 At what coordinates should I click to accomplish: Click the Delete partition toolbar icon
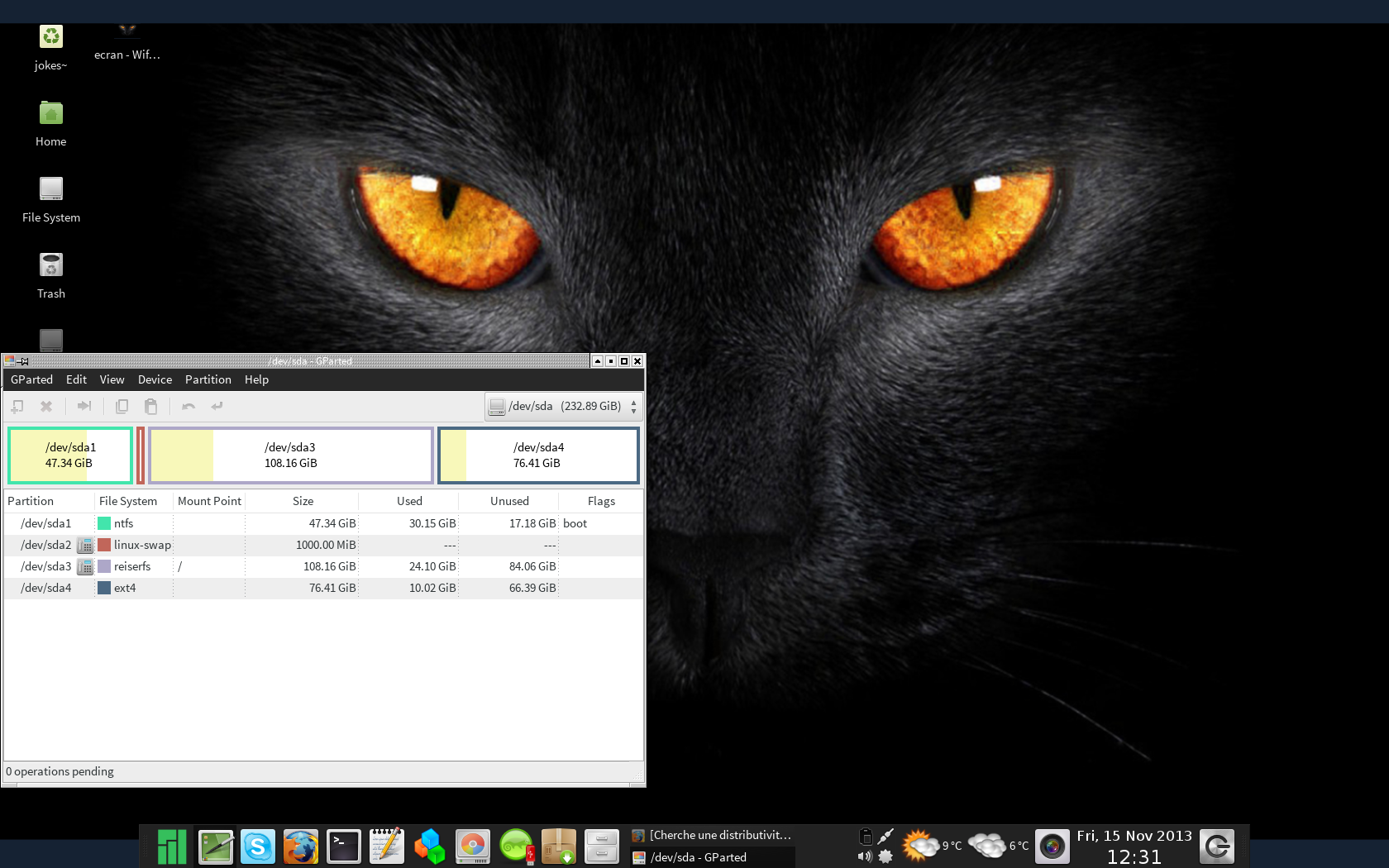click(46, 406)
